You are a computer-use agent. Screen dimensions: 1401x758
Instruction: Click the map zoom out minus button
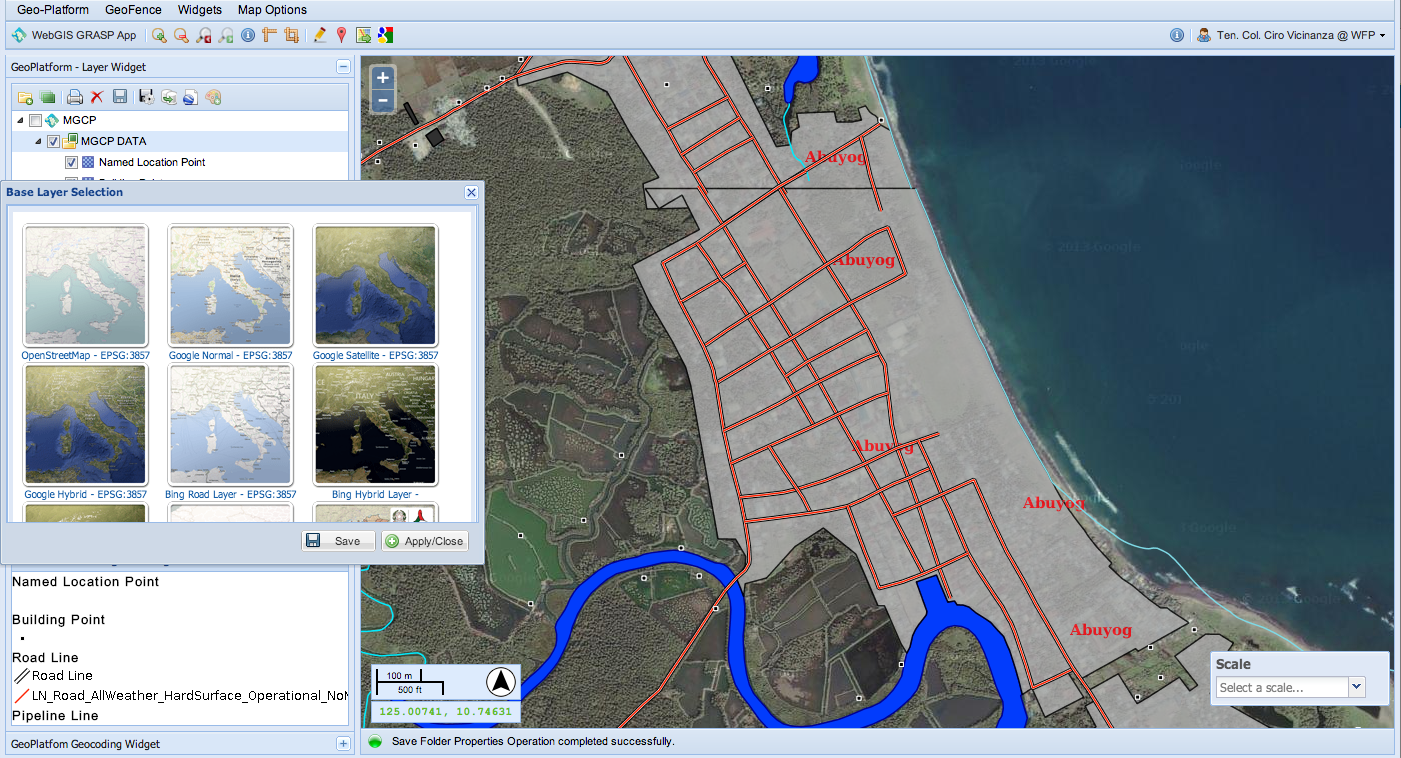click(382, 100)
